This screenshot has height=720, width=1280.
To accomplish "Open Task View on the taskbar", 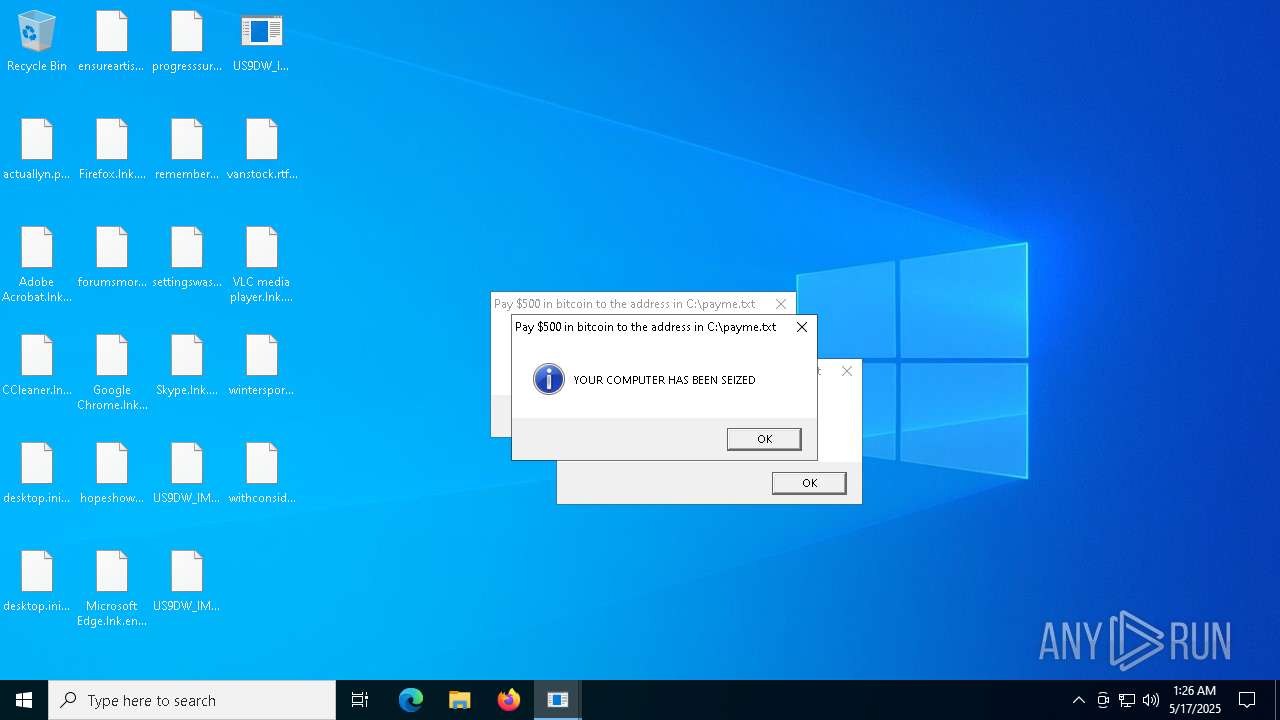I will (x=360, y=700).
